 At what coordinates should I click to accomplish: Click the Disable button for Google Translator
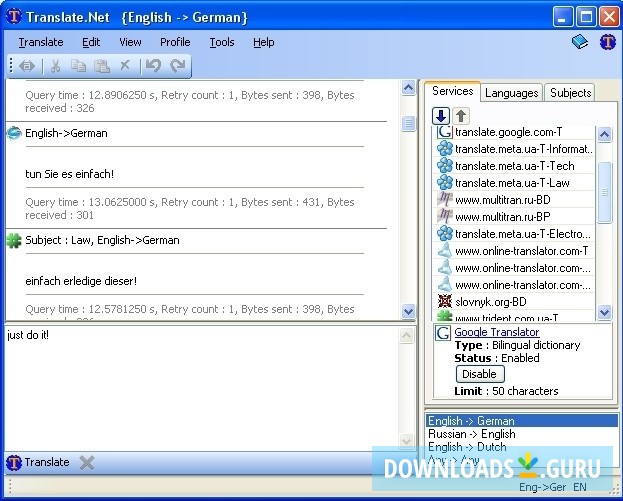pyautogui.click(x=480, y=374)
